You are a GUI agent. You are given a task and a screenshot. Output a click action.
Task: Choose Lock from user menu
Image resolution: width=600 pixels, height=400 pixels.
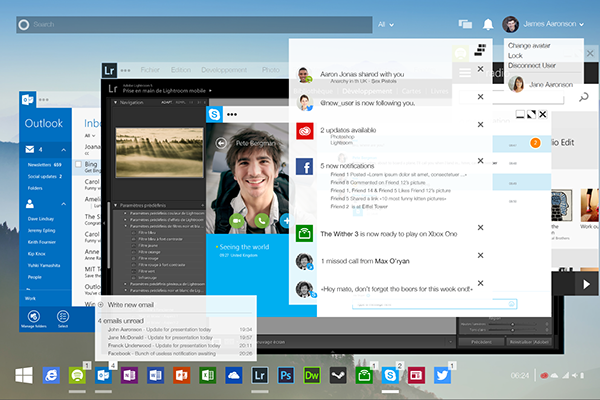515,56
